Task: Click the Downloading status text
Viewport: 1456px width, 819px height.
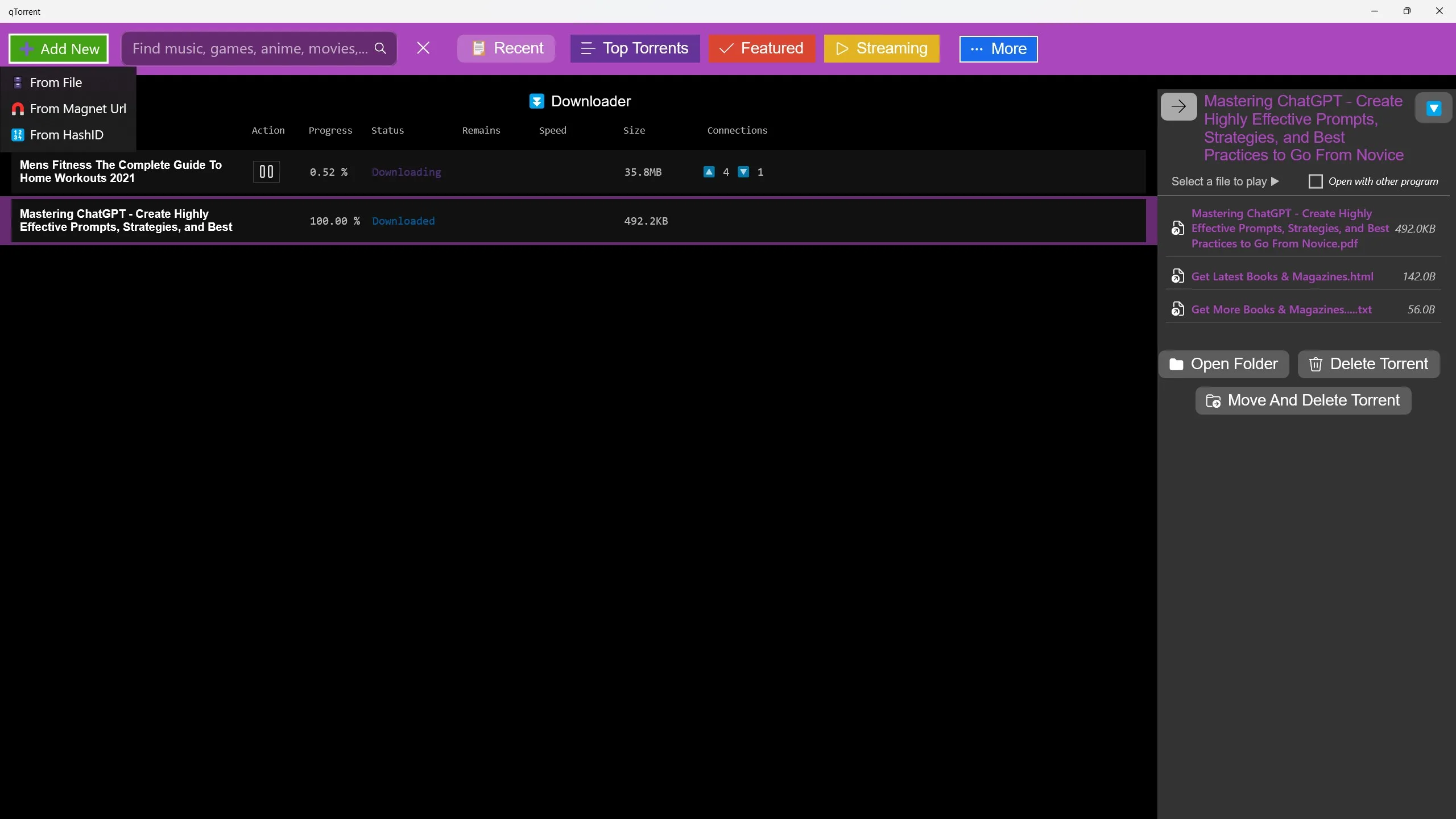Action: (x=406, y=172)
